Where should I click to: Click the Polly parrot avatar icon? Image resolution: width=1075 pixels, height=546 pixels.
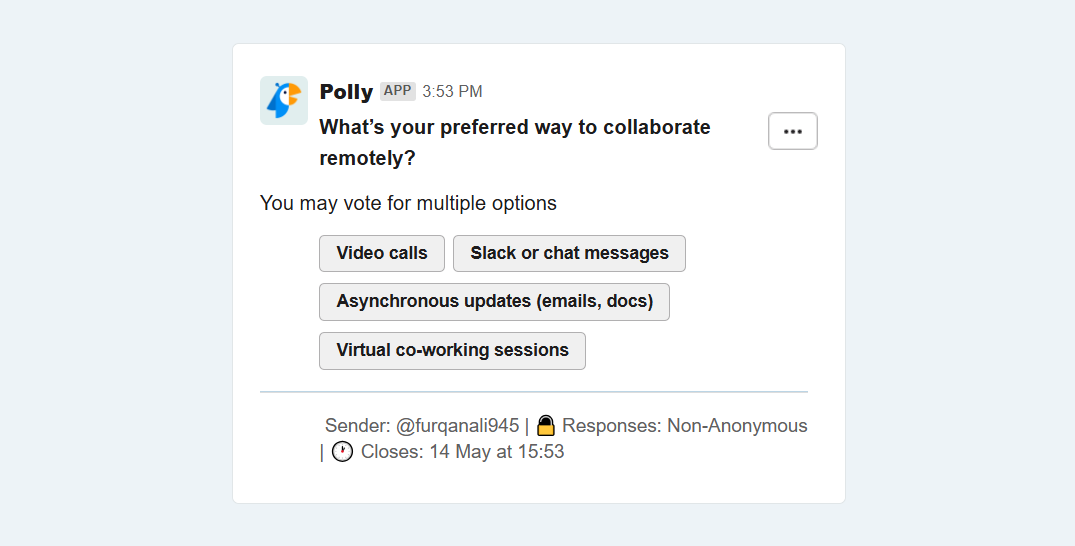[x=284, y=100]
